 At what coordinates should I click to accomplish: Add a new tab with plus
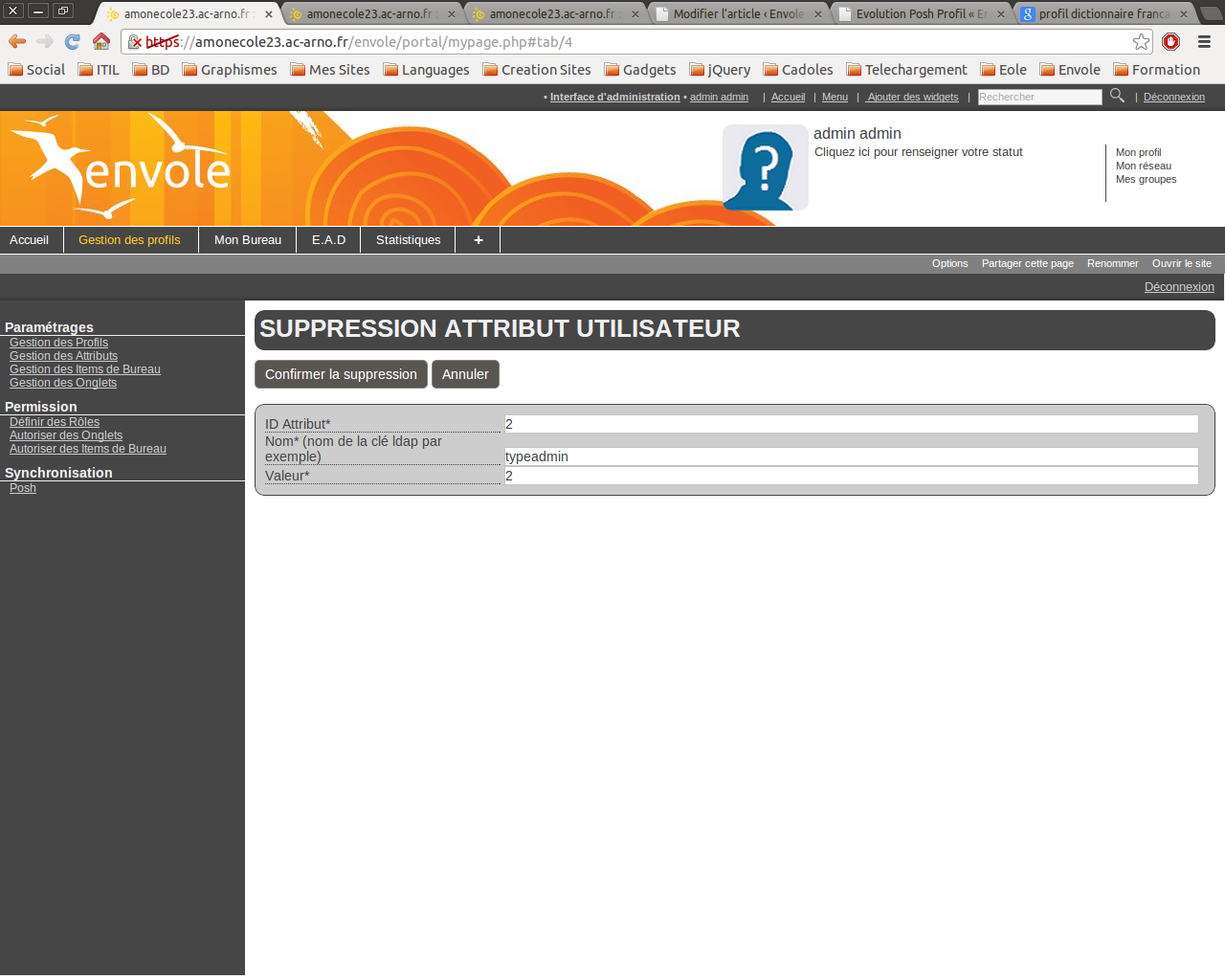(x=478, y=240)
